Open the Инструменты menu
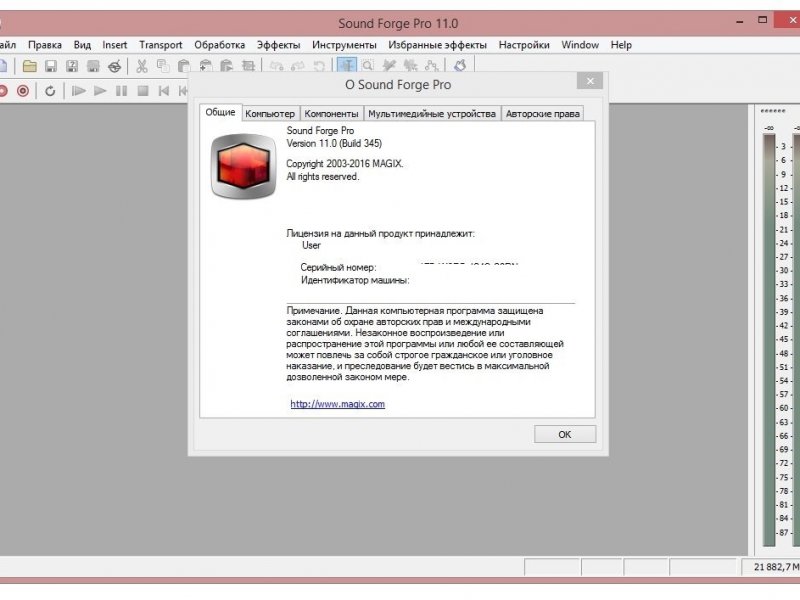This screenshot has height=600, width=800. (x=344, y=45)
